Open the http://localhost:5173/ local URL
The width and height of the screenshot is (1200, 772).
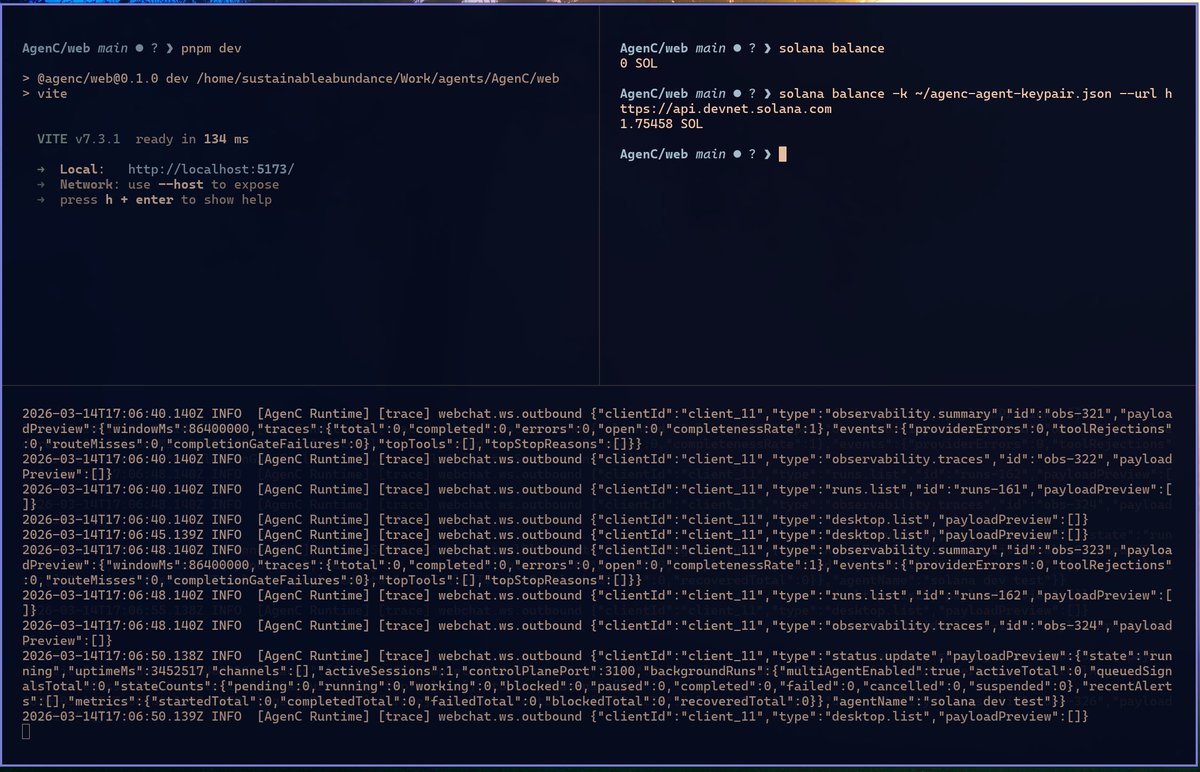211,169
